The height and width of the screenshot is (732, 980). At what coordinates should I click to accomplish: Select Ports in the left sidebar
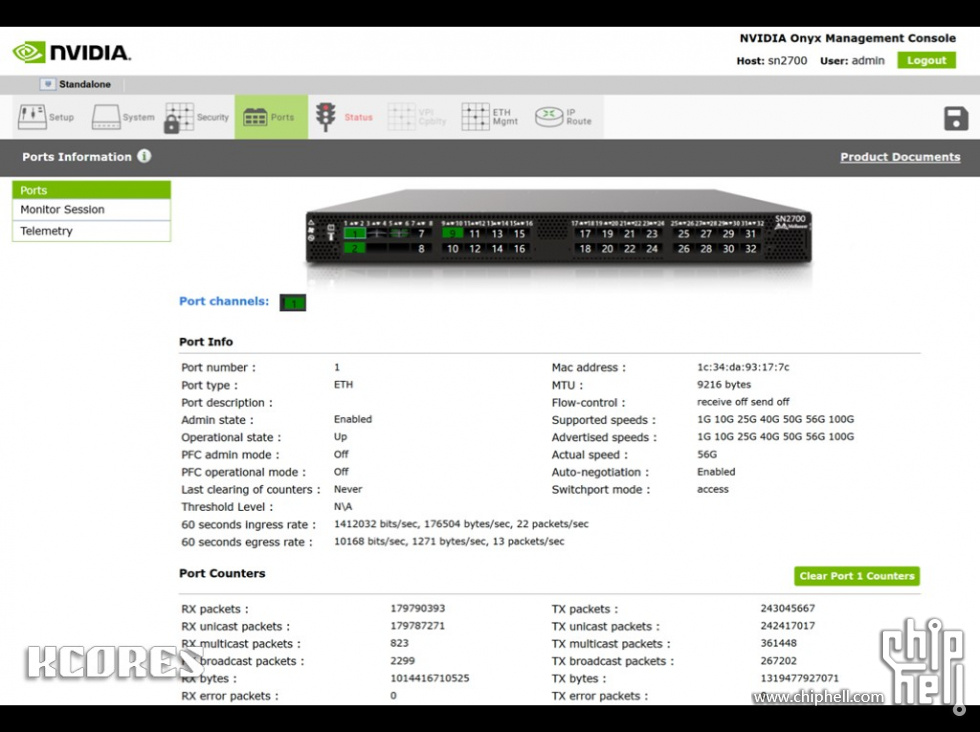[x=91, y=190]
